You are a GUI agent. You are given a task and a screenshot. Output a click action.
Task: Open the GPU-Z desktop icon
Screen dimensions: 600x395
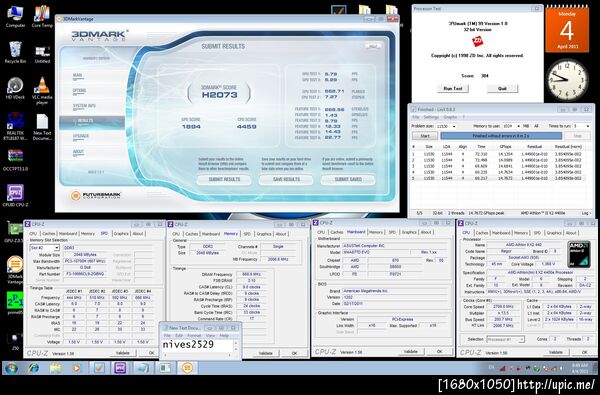[15, 232]
